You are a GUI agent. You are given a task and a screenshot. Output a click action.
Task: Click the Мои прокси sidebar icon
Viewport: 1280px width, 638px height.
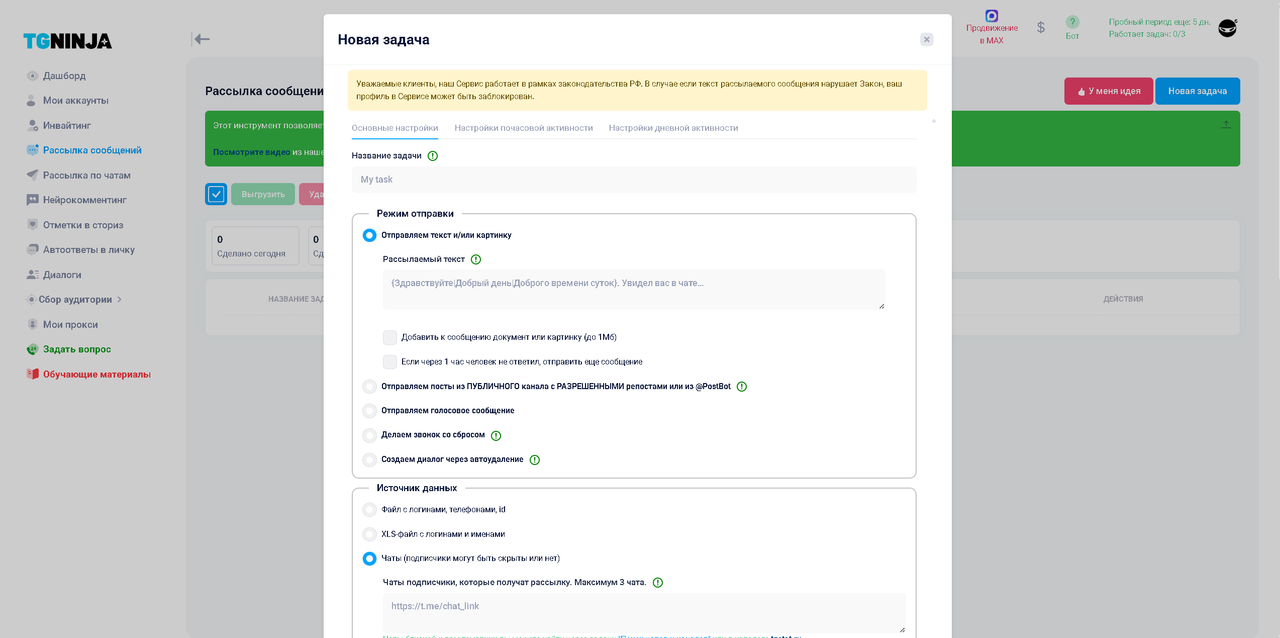[32, 324]
